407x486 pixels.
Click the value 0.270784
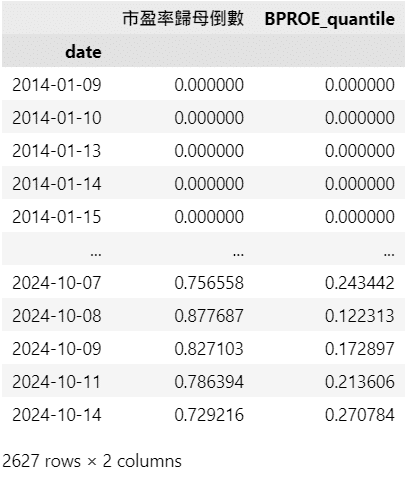pyautogui.click(x=360, y=415)
